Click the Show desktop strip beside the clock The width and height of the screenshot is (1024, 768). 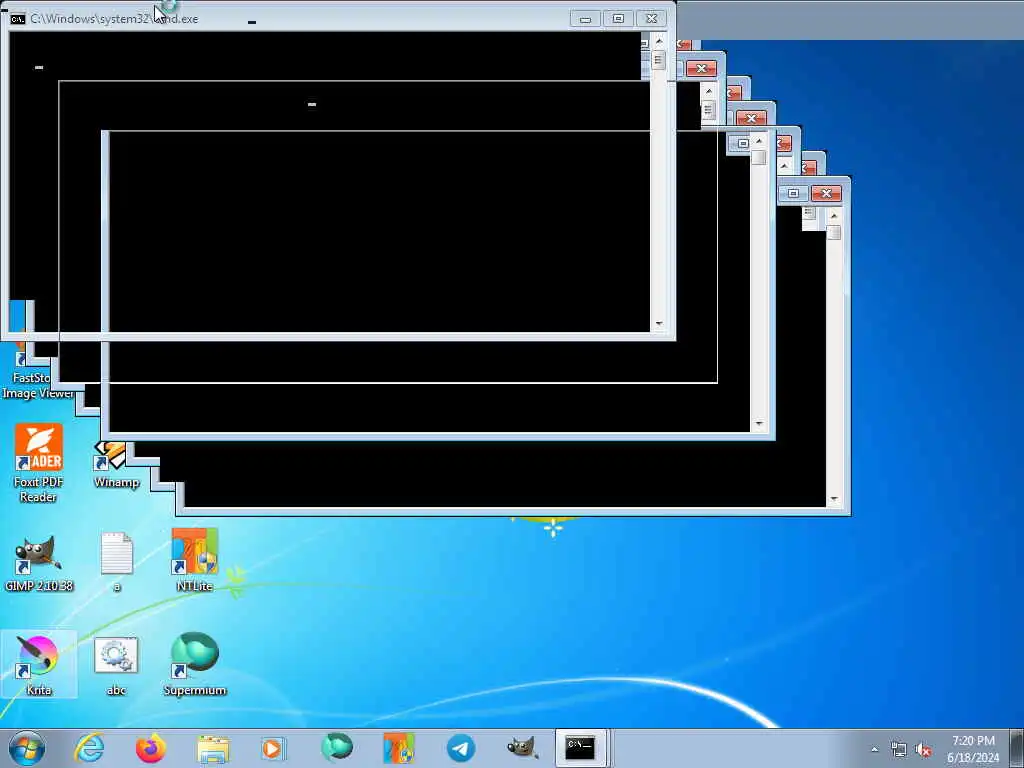click(1017, 748)
